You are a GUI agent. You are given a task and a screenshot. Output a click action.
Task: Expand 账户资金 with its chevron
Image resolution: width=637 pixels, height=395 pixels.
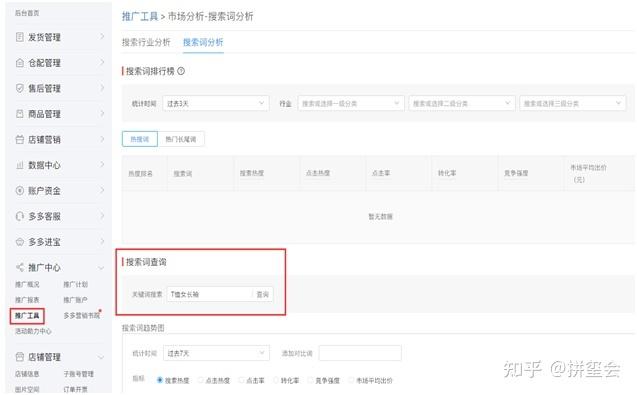pos(102,189)
